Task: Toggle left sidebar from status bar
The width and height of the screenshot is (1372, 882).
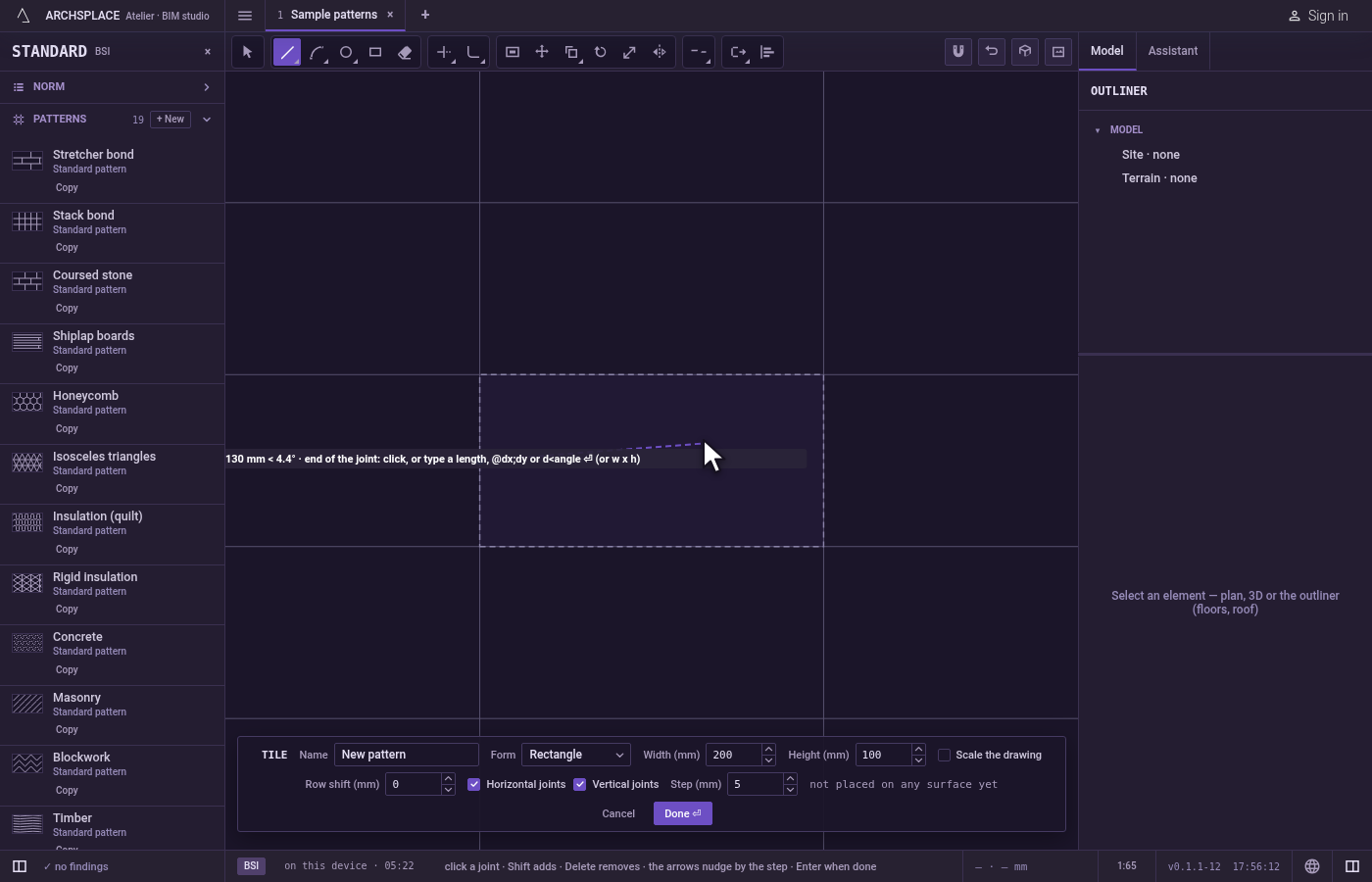Action: [x=20, y=866]
